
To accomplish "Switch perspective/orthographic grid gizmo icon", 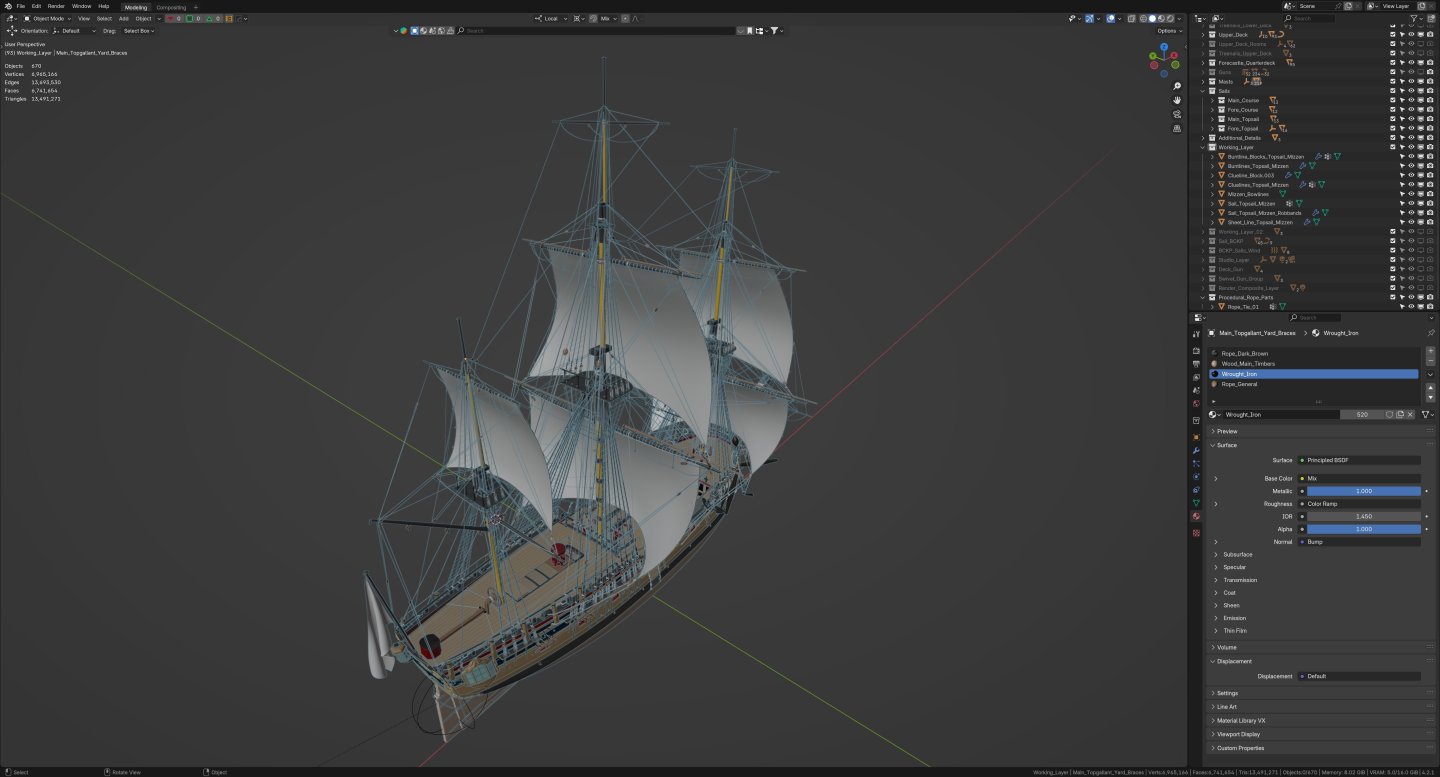I will 1177,128.
